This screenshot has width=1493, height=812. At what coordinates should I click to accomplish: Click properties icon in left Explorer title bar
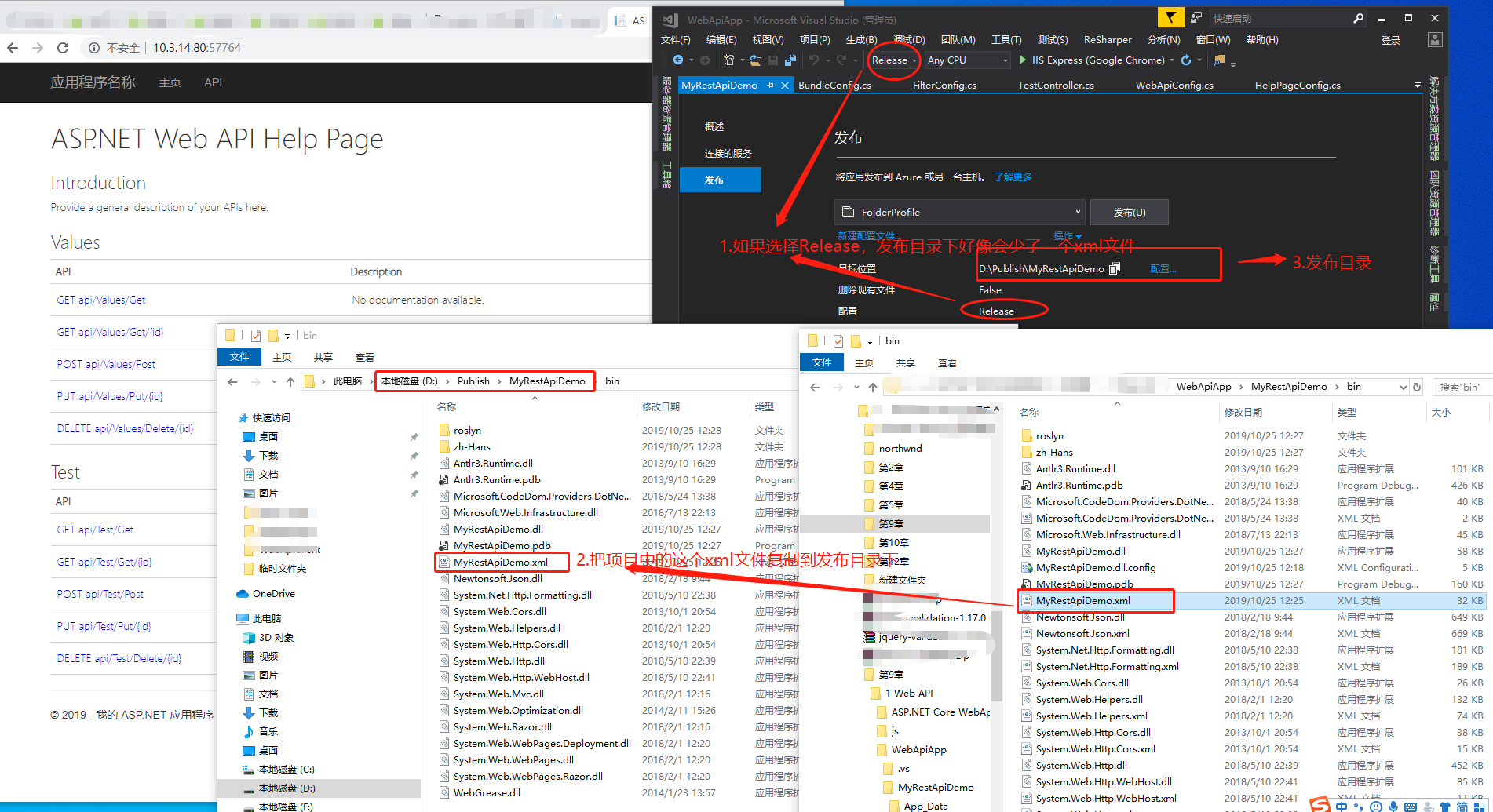click(x=256, y=335)
